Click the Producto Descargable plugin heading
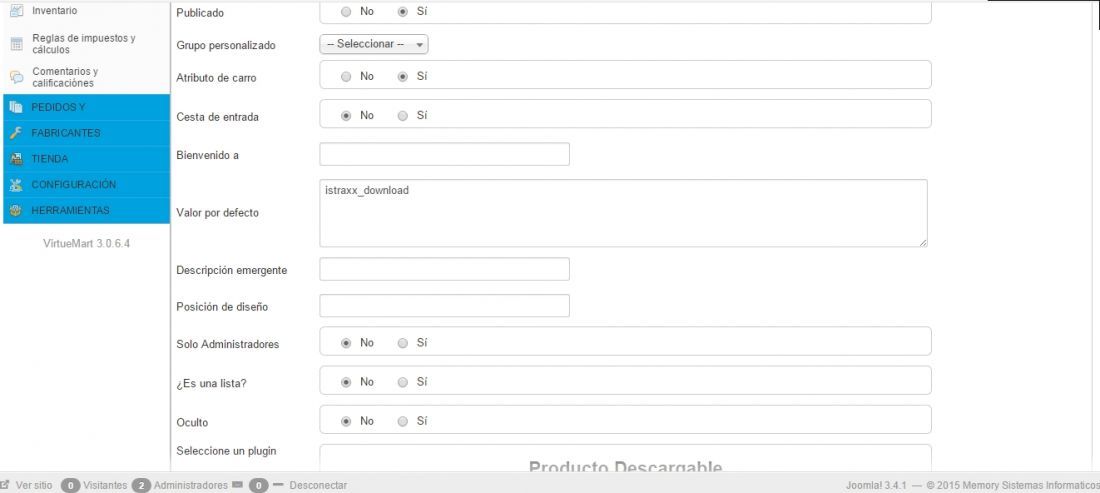1100x493 pixels. coord(625,466)
